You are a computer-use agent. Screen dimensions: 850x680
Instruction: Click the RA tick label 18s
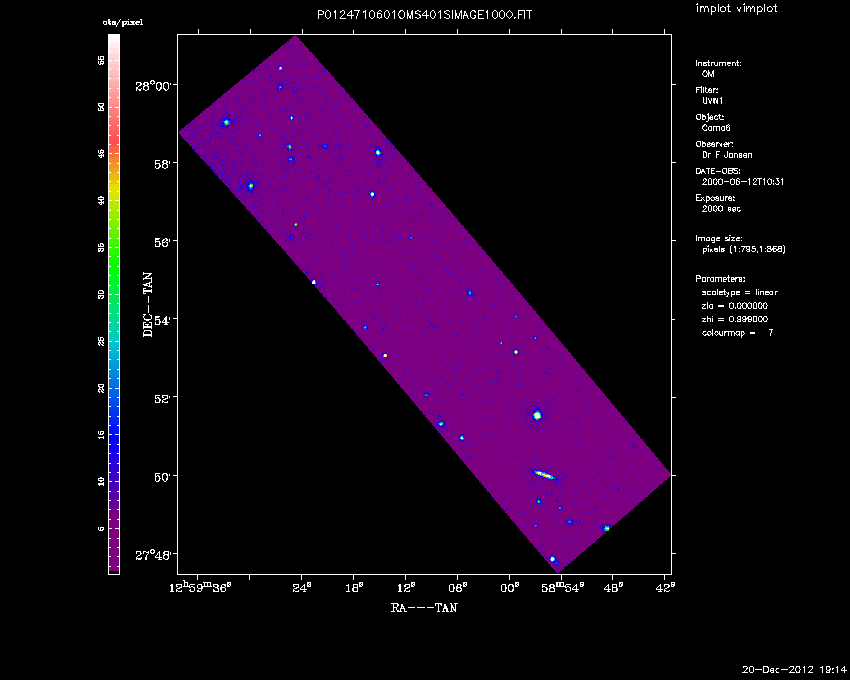point(354,587)
